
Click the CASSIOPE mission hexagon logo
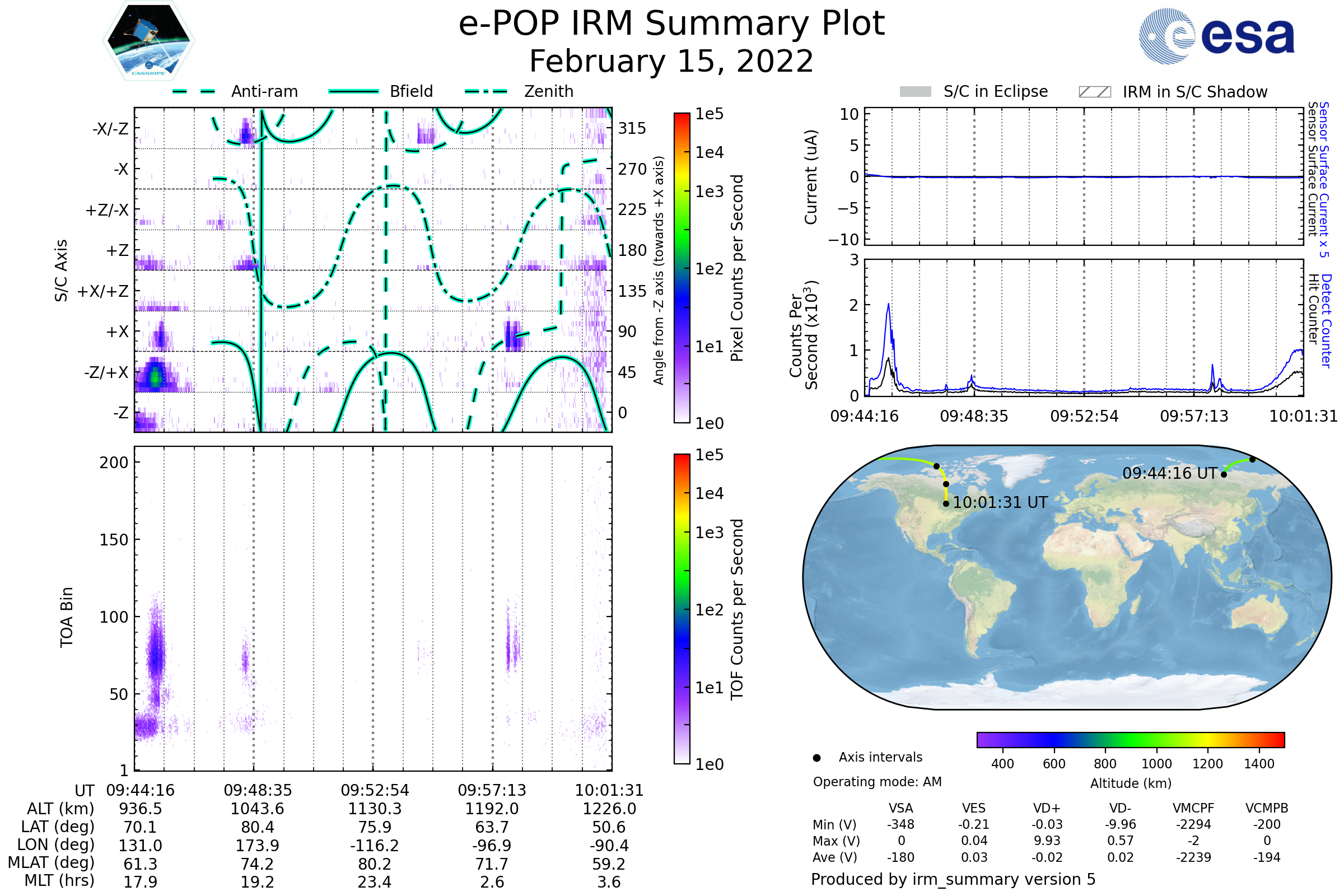click(x=148, y=41)
